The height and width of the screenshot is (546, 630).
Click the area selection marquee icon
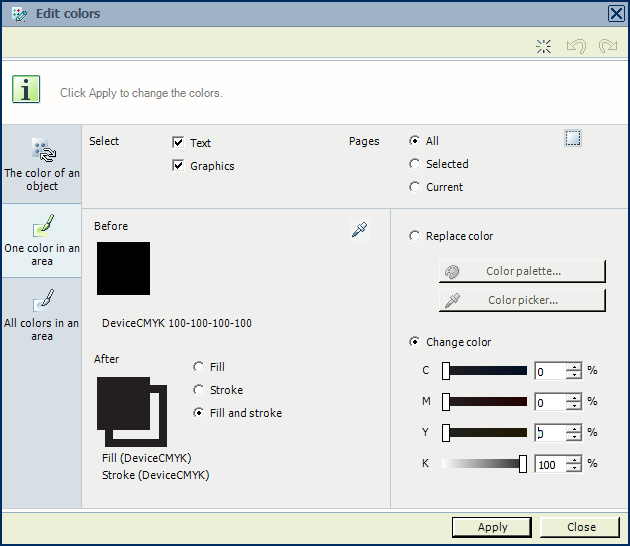(x=573, y=138)
